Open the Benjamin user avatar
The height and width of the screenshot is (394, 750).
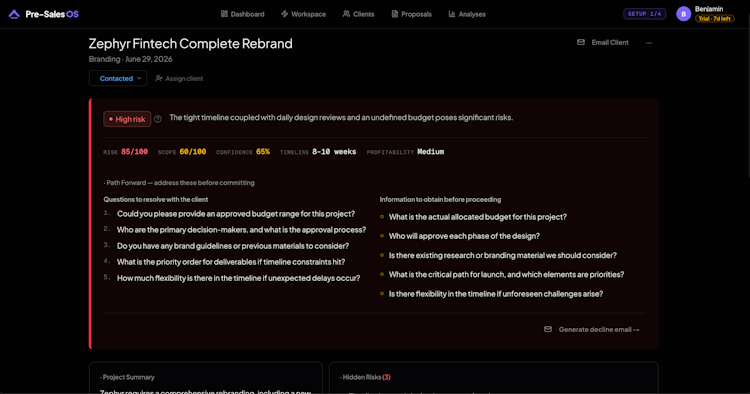pos(684,14)
